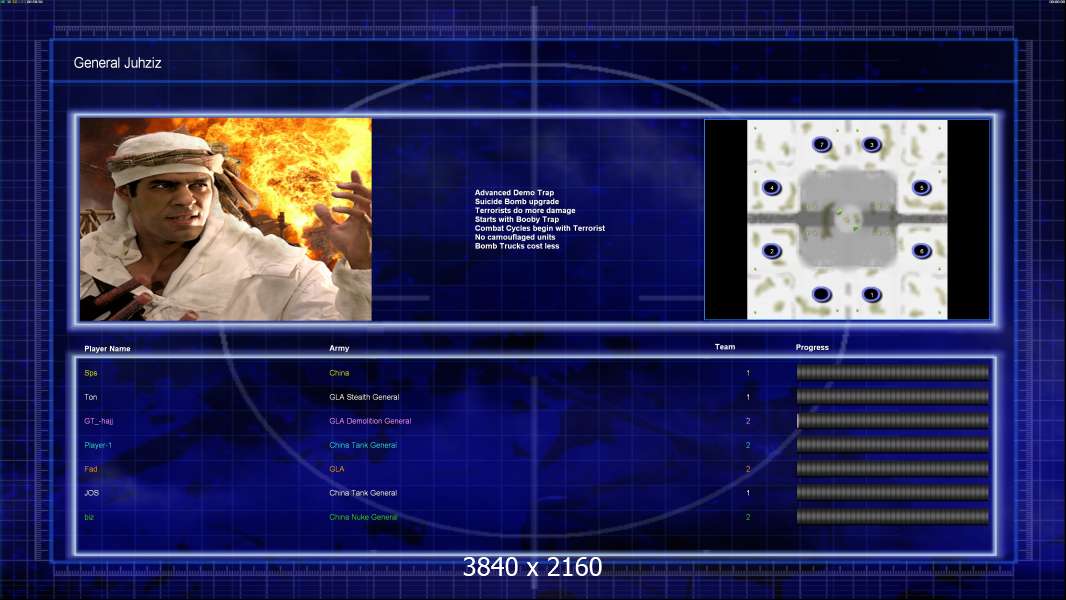1066x600 pixels.
Task: Click the 'General Juhziz' title text
Action: pos(118,63)
